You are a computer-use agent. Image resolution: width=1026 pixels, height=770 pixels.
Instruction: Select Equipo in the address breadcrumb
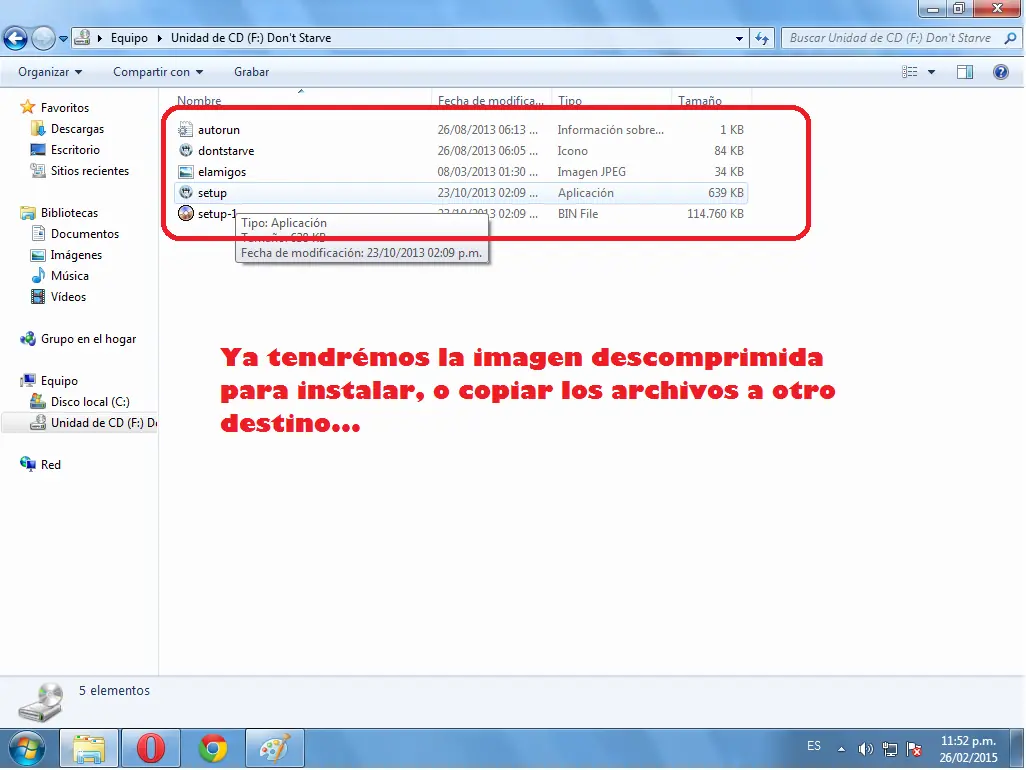129,38
